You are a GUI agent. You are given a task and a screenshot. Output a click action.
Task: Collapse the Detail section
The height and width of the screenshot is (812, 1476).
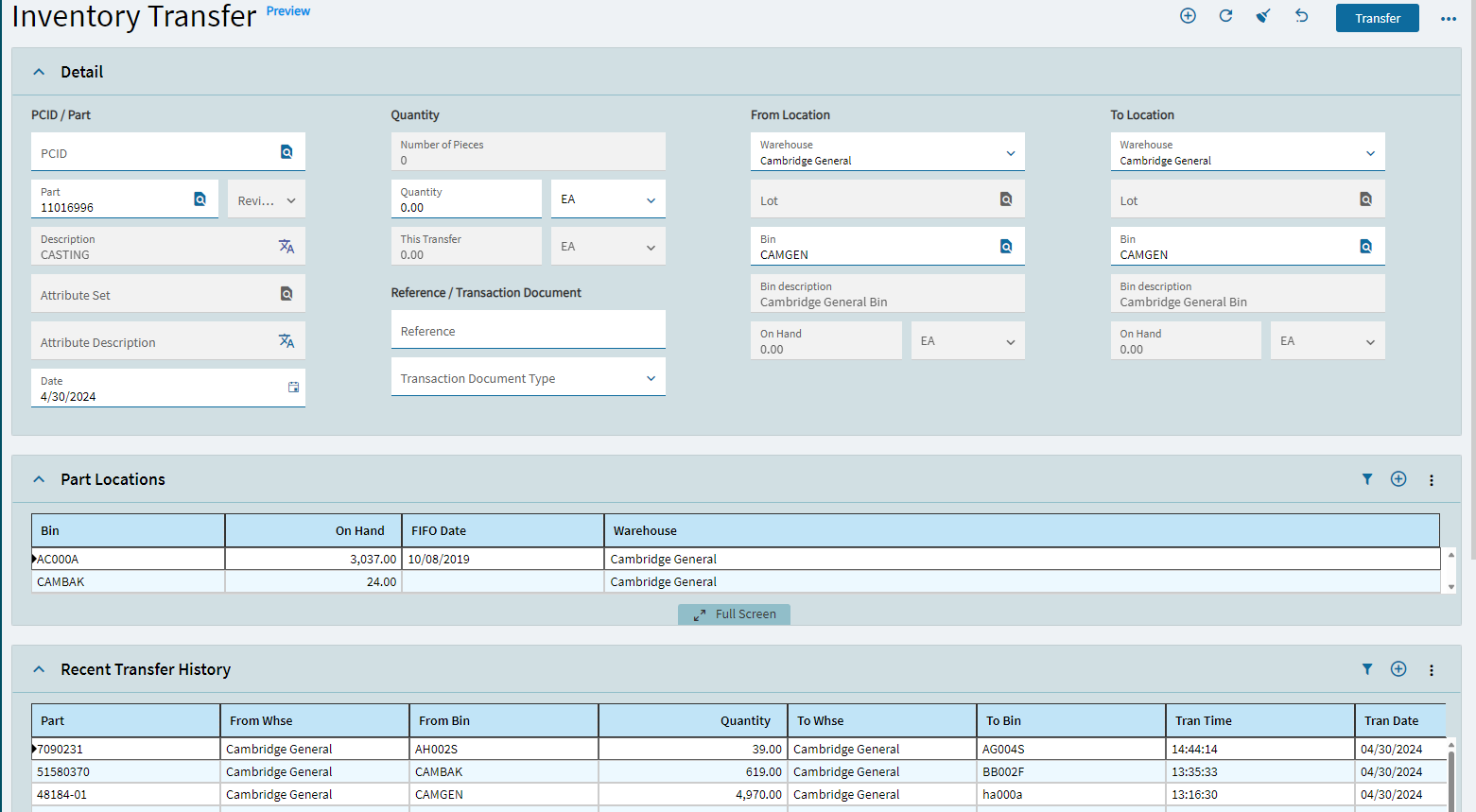pos(39,72)
